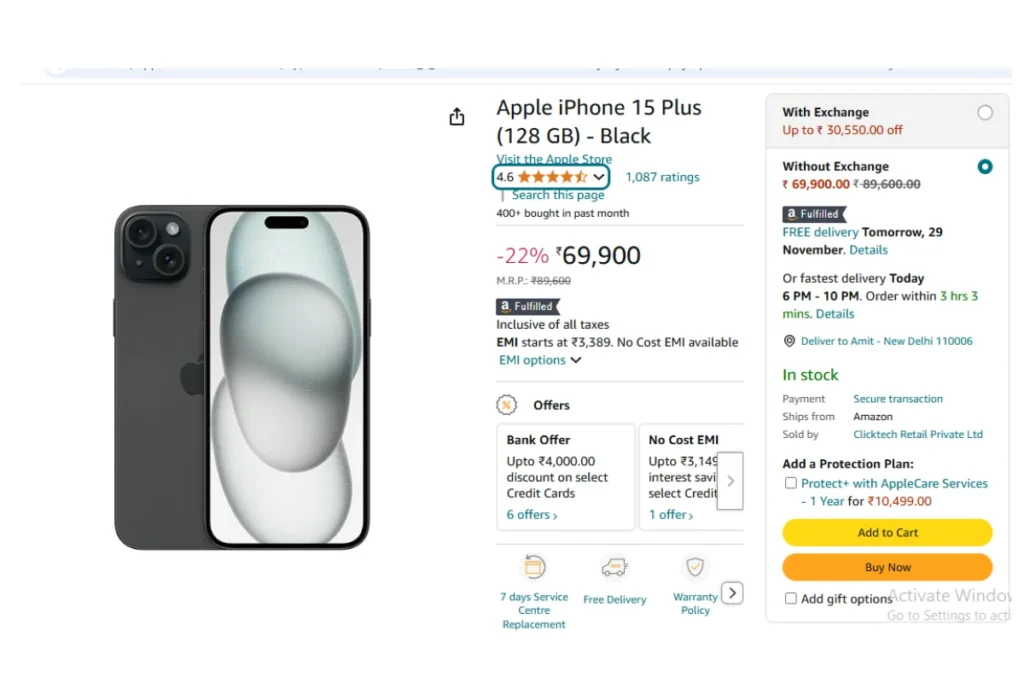Click the Warranty Policy shield icon
The height and width of the screenshot is (683, 1024).
[695, 566]
